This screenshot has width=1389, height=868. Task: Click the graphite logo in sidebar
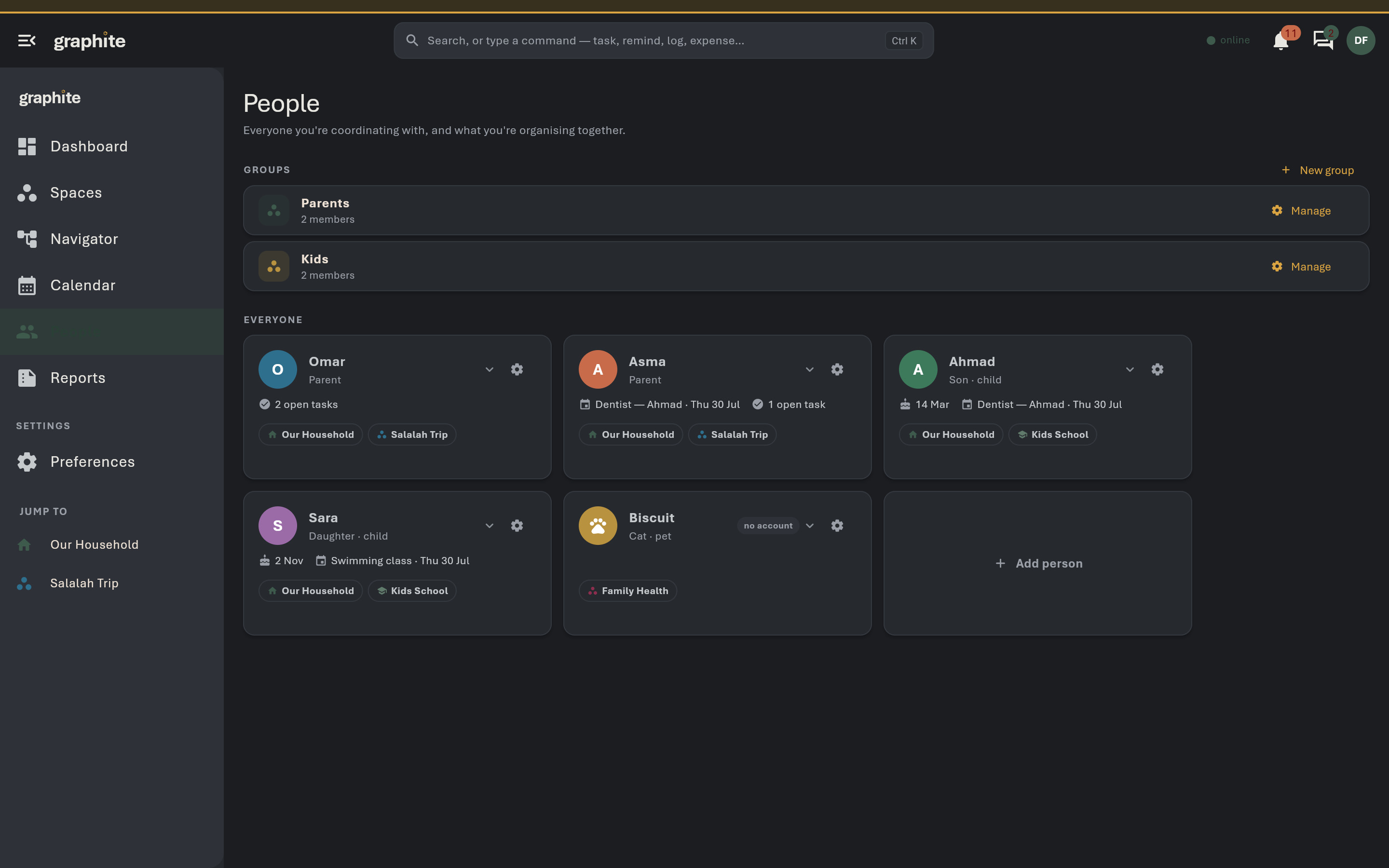tap(50, 97)
